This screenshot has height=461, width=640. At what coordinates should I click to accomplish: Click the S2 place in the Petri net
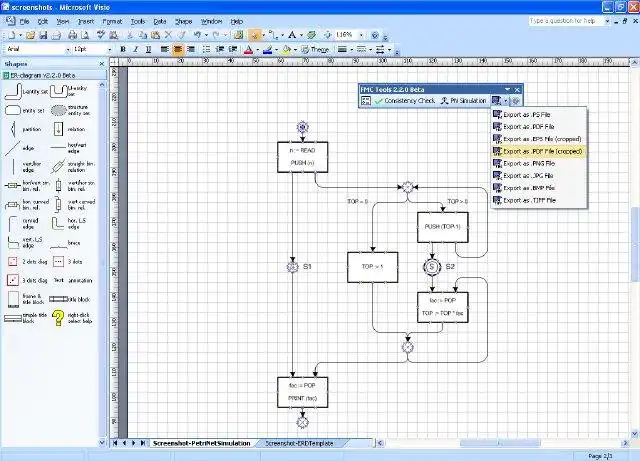[432, 267]
